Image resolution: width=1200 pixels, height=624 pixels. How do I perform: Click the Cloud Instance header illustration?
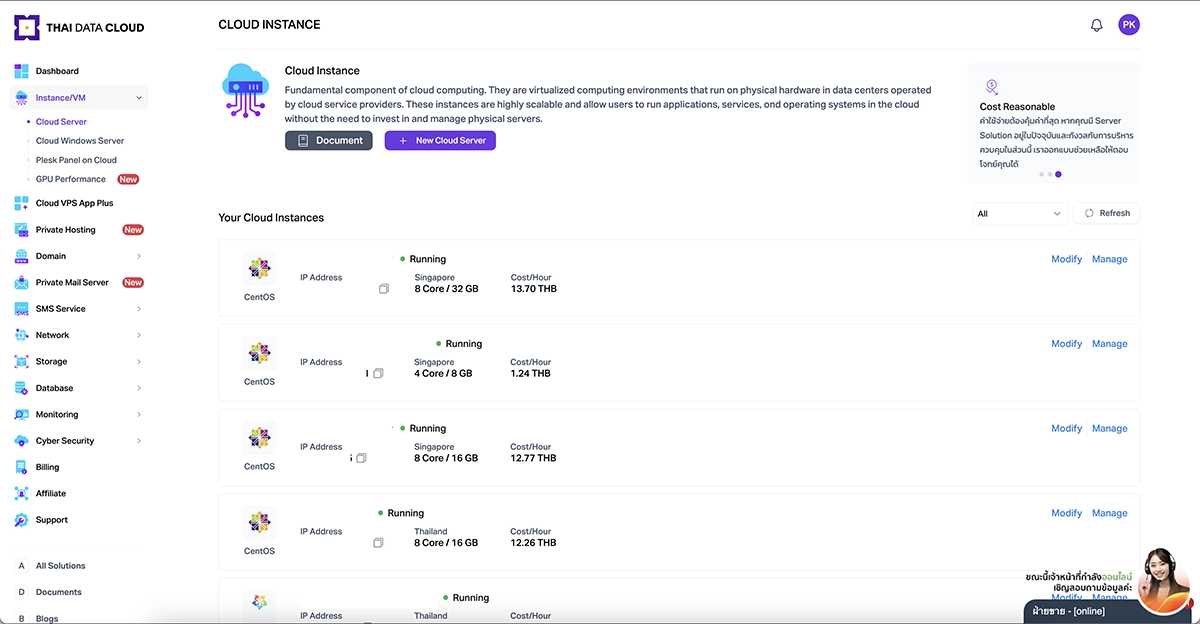pos(245,90)
